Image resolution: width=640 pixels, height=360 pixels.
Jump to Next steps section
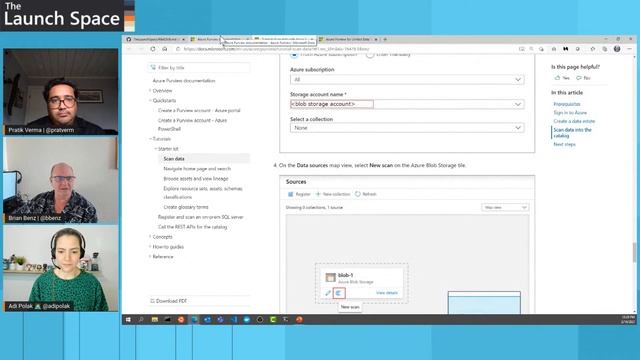click(564, 144)
